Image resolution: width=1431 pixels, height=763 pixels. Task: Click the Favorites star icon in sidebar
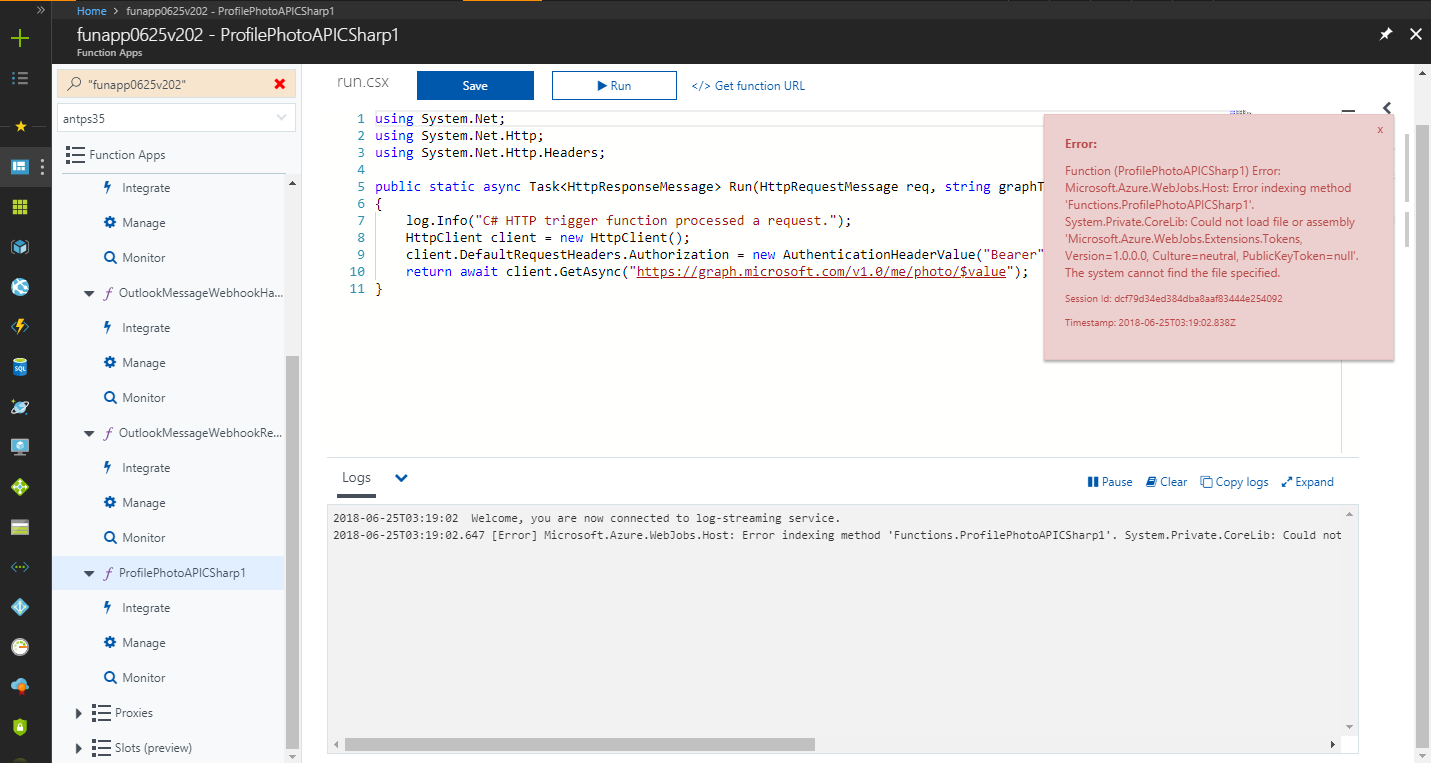coord(20,125)
